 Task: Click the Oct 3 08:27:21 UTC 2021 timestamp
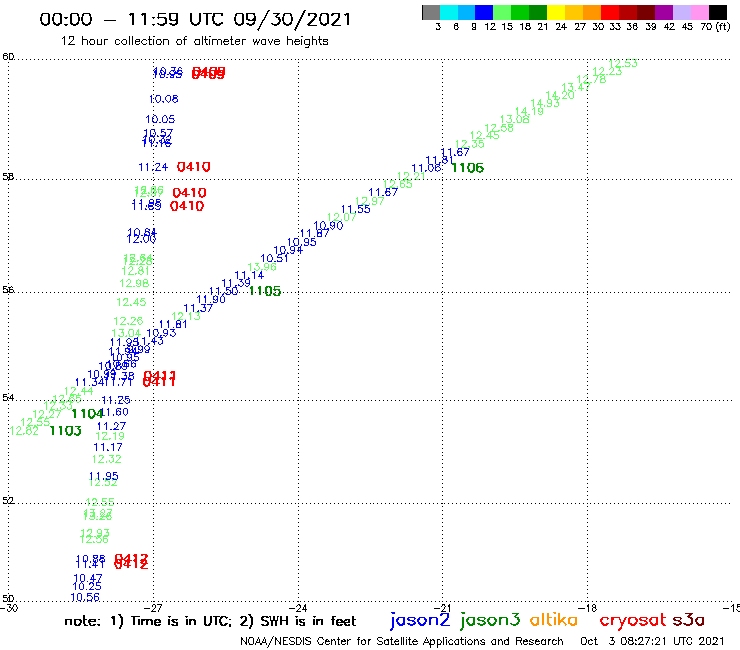pos(652,641)
